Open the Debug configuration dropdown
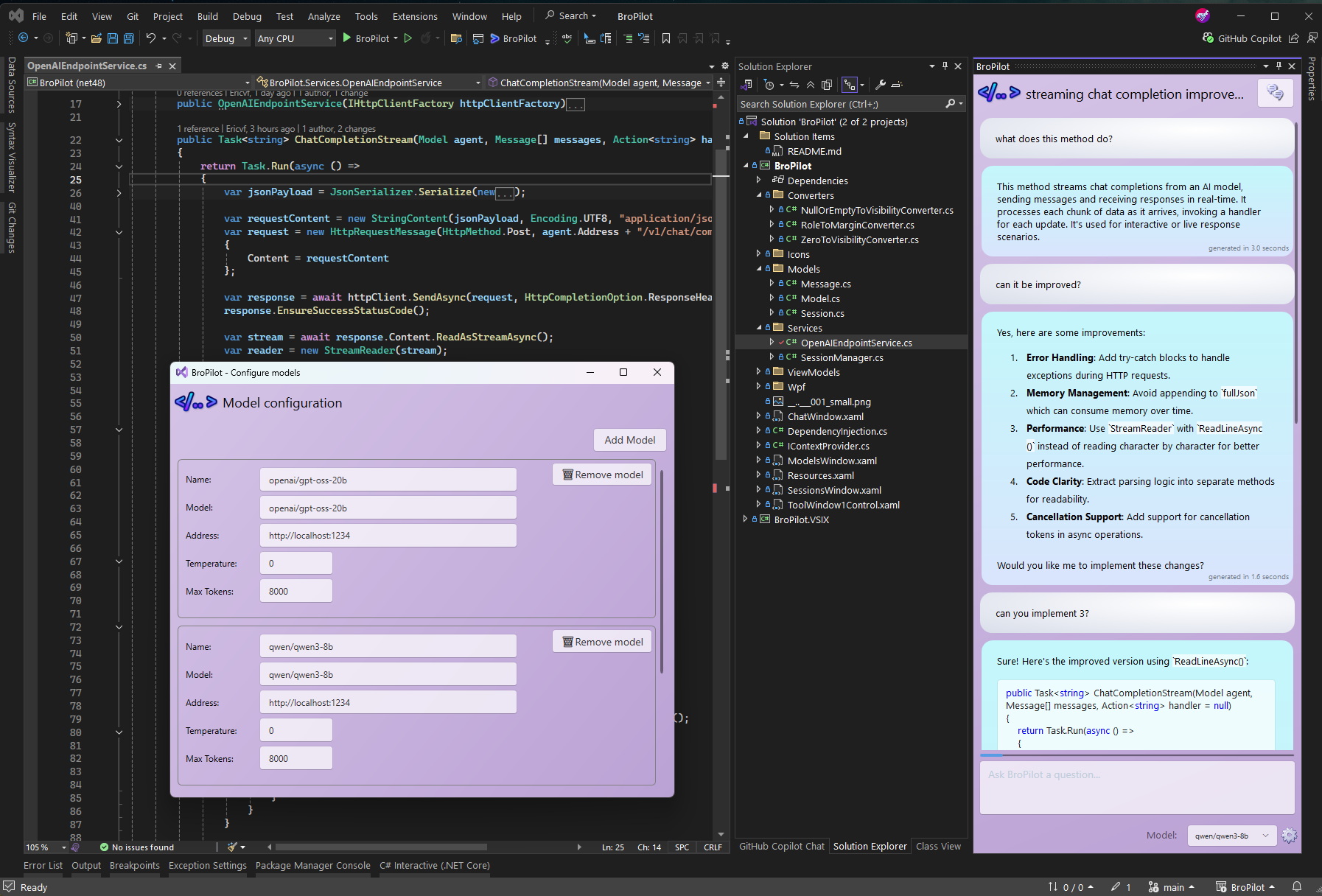Image resolution: width=1322 pixels, height=896 pixels. click(x=226, y=38)
